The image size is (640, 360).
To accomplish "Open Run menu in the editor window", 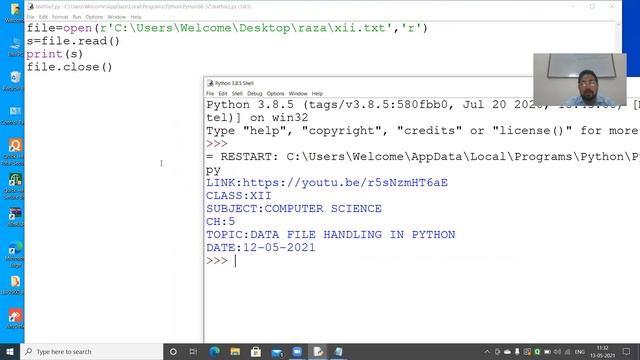I will [x=77, y=17].
